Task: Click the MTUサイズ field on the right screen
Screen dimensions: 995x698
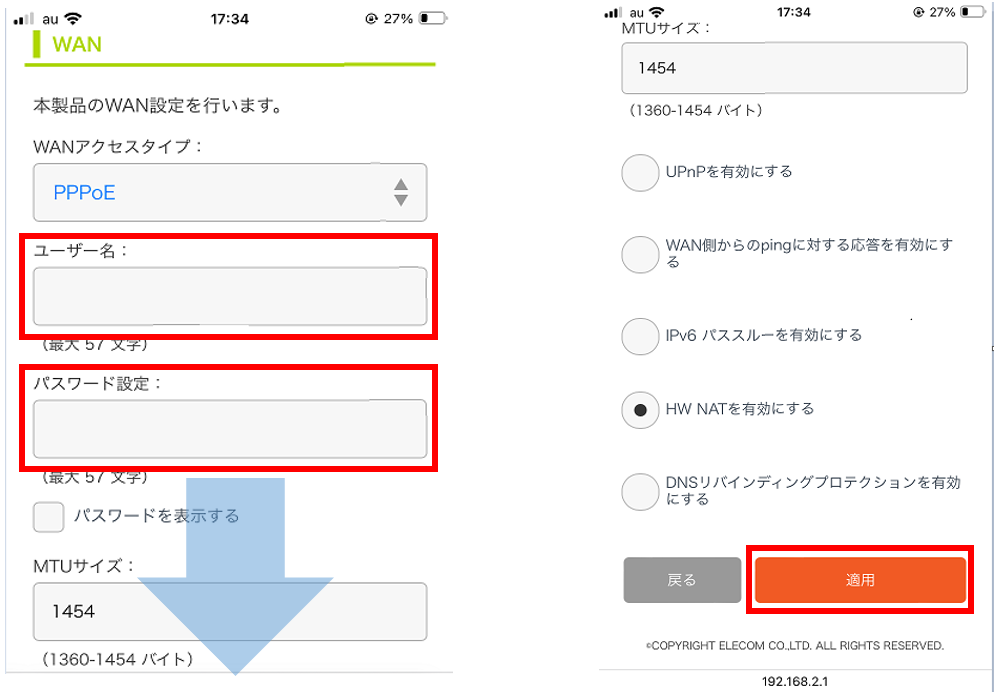Action: [x=794, y=68]
